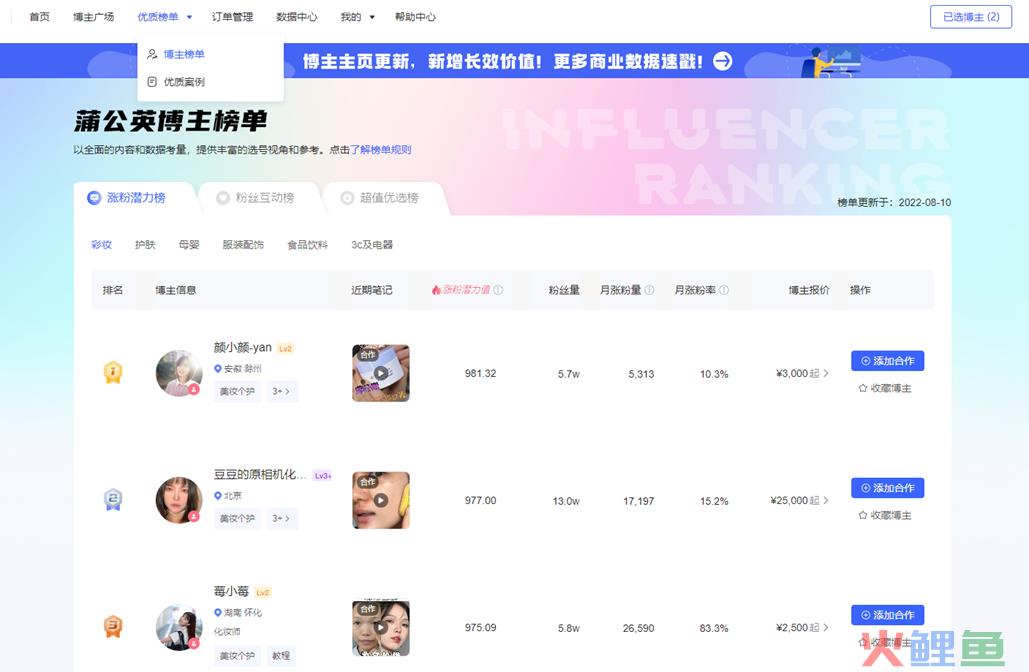Screen dimensions: 1029x672
Task: Switch to the 食品饮料 category tab
Action: pos(307,245)
